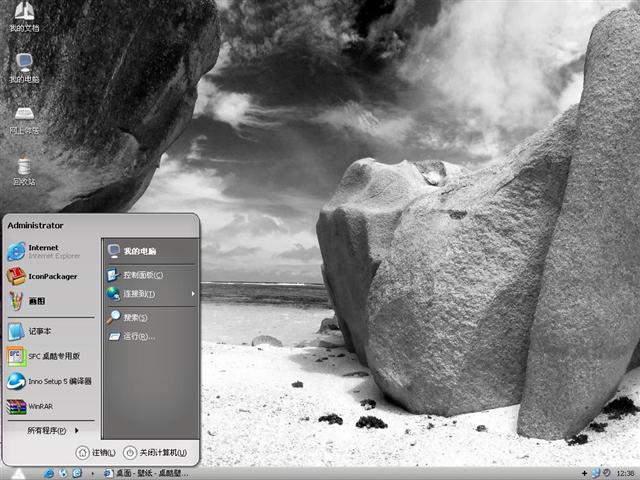Open 回收站 (Recycle Bin) on desktop
Viewport: 640px width, 480px height.
24,170
